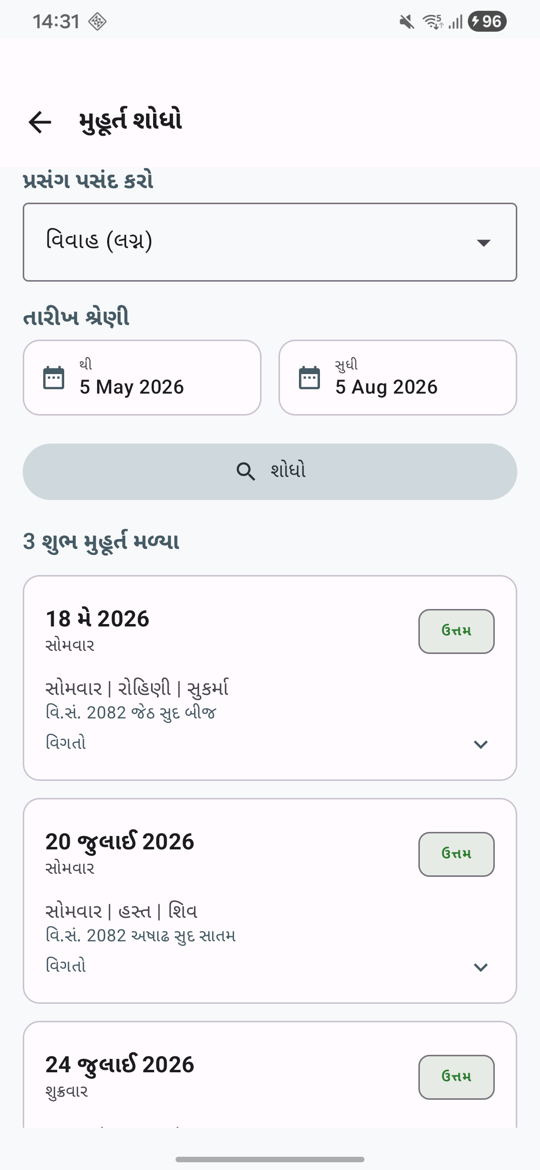Expand details chevron for 18 મે 2026
This screenshot has width=540, height=1170.
481,744
